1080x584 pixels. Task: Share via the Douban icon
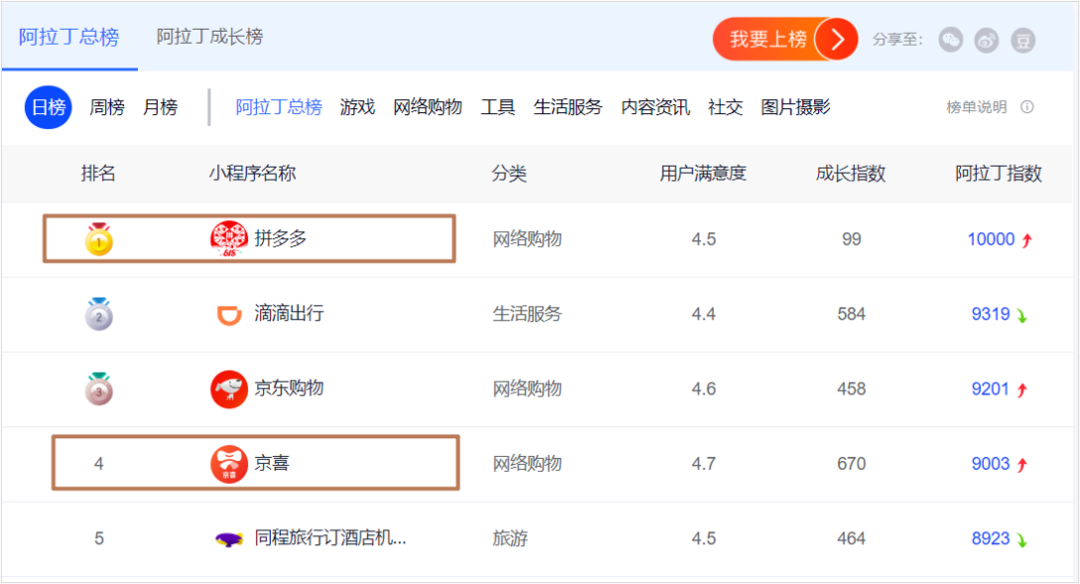click(x=1023, y=41)
